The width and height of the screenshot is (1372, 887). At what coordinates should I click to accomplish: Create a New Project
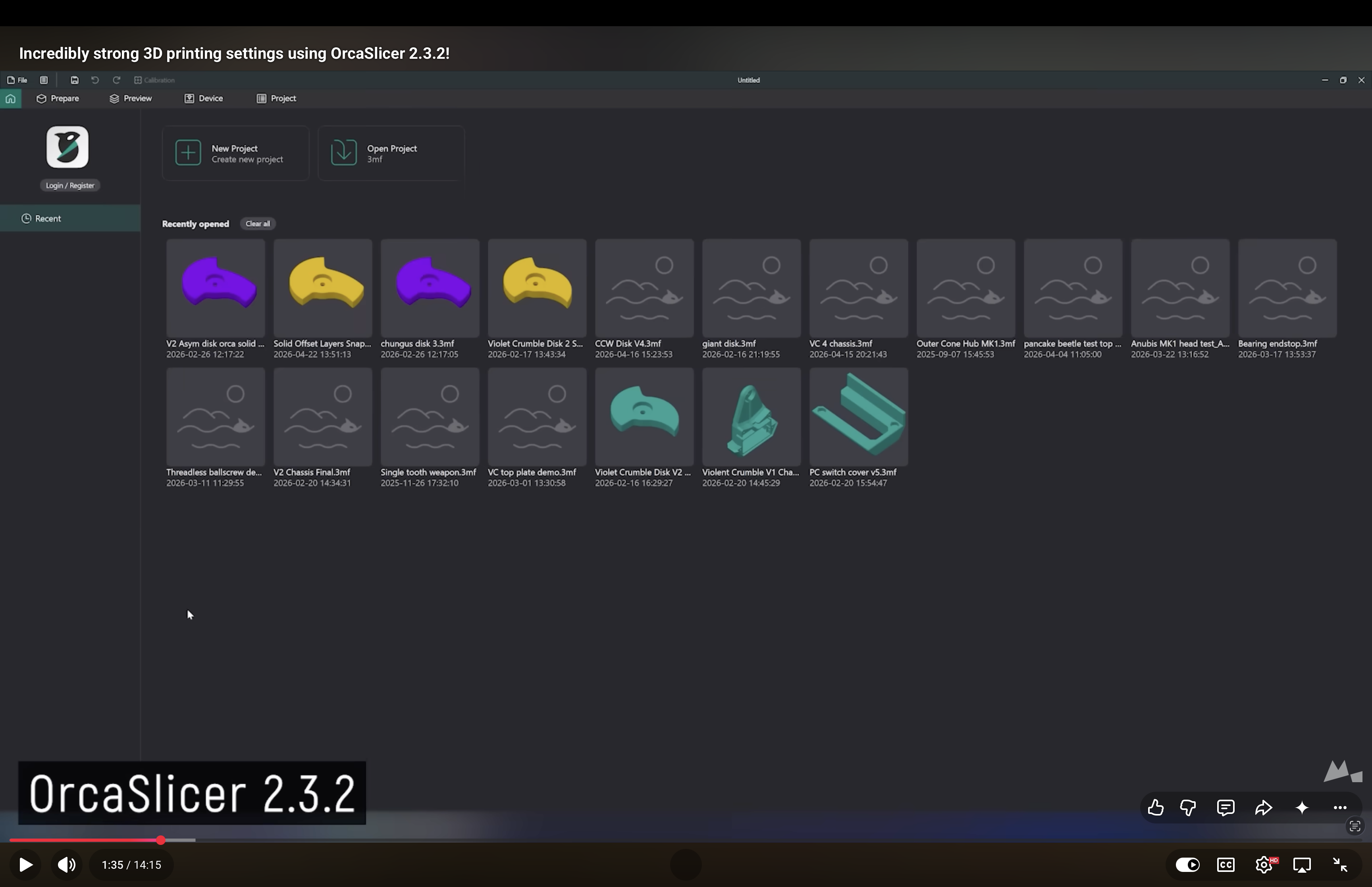pyautogui.click(x=235, y=153)
